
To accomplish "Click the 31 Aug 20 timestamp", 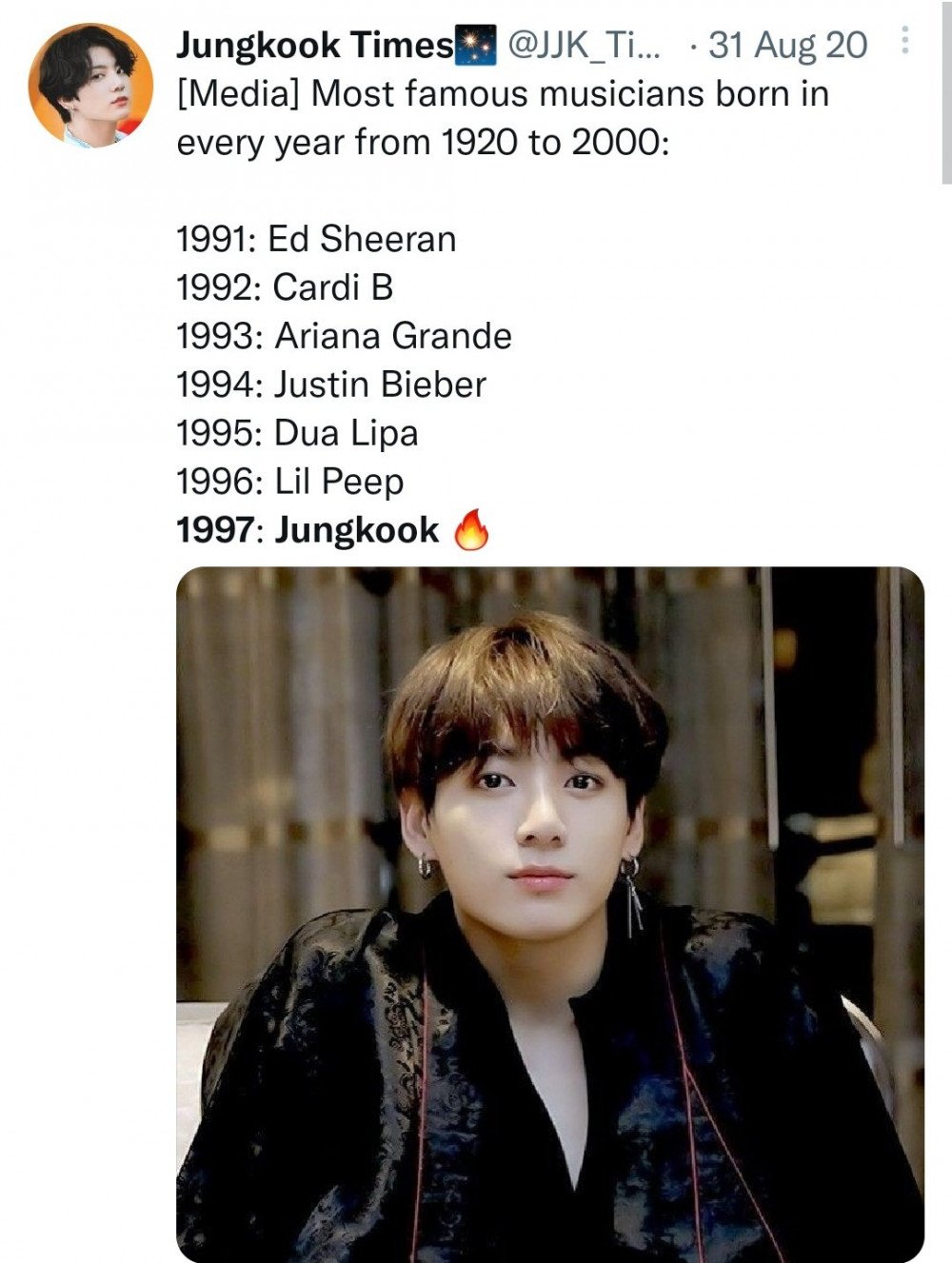I will point(788,45).
